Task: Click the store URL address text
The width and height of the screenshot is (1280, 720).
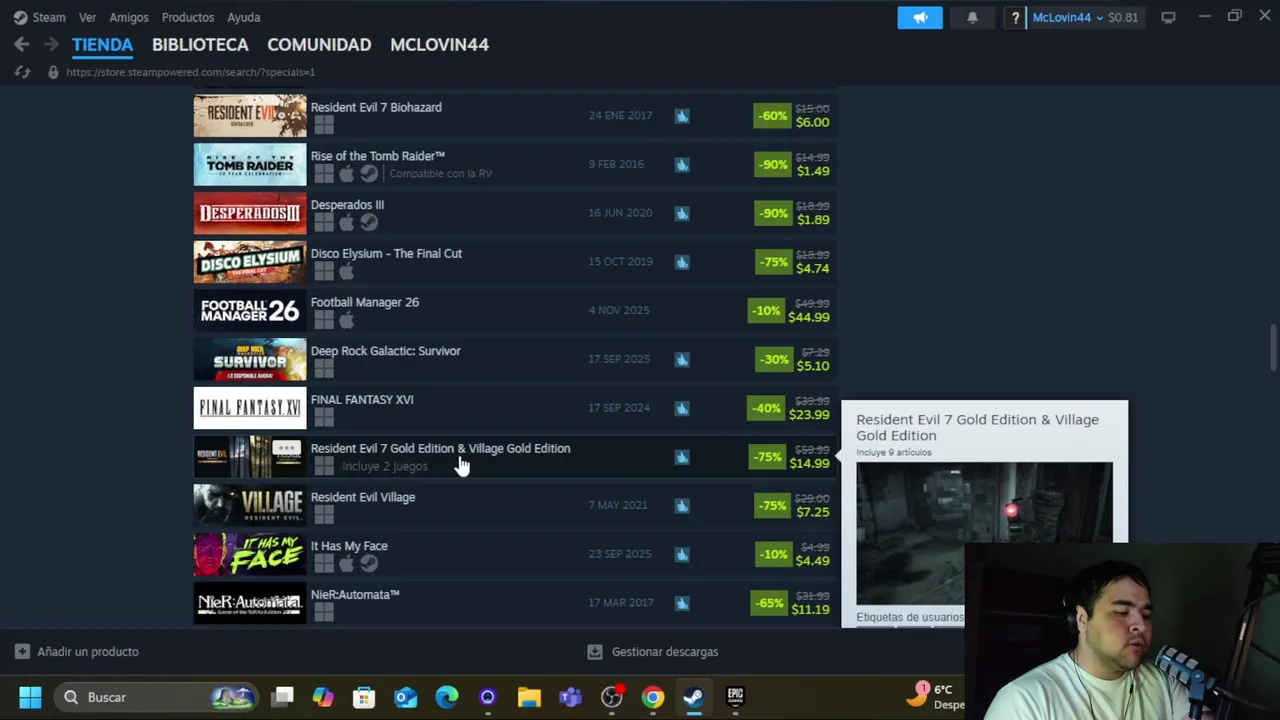Action: coord(190,72)
